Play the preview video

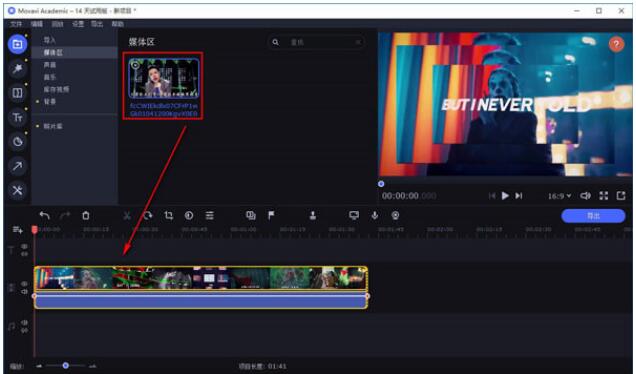505,196
